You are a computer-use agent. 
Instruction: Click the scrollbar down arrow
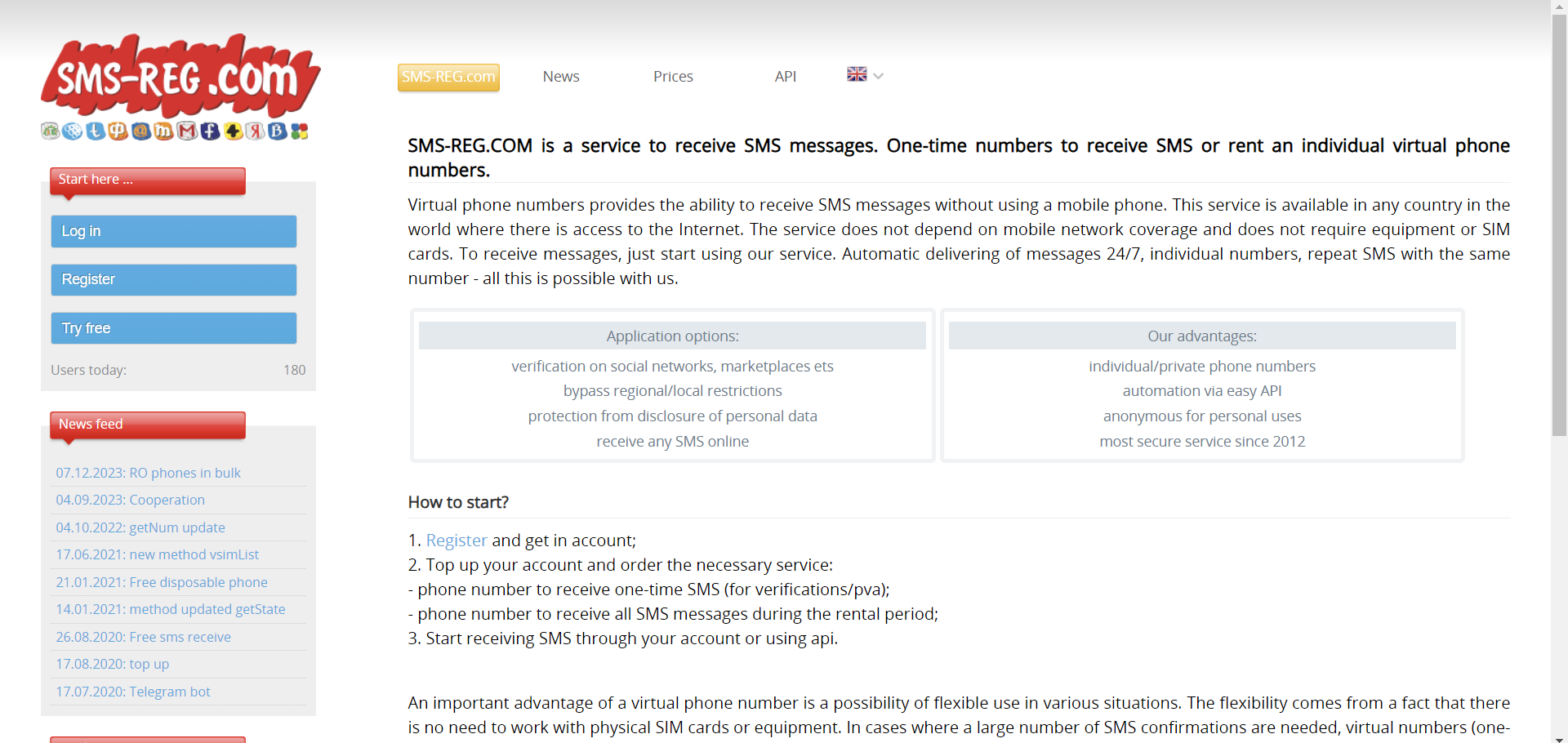coord(1559,737)
